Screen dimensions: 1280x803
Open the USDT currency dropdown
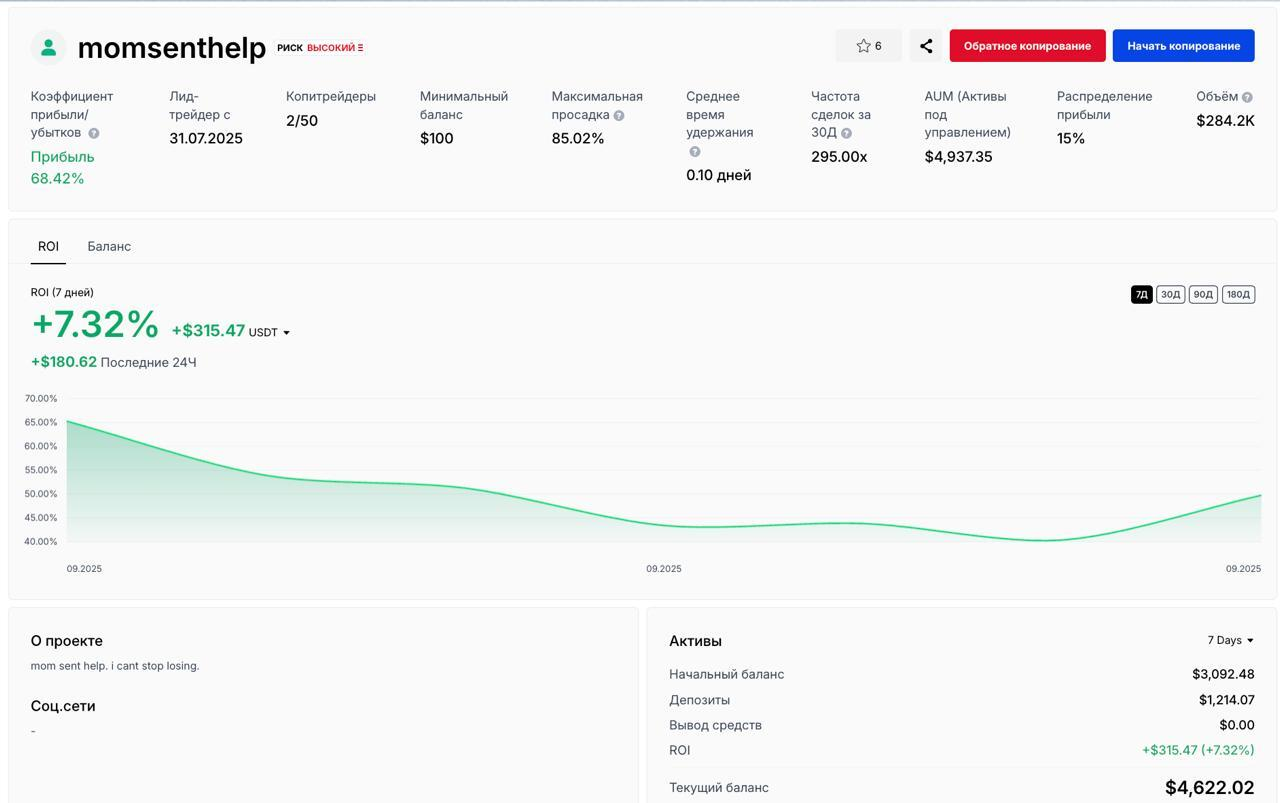pyautogui.click(x=270, y=333)
